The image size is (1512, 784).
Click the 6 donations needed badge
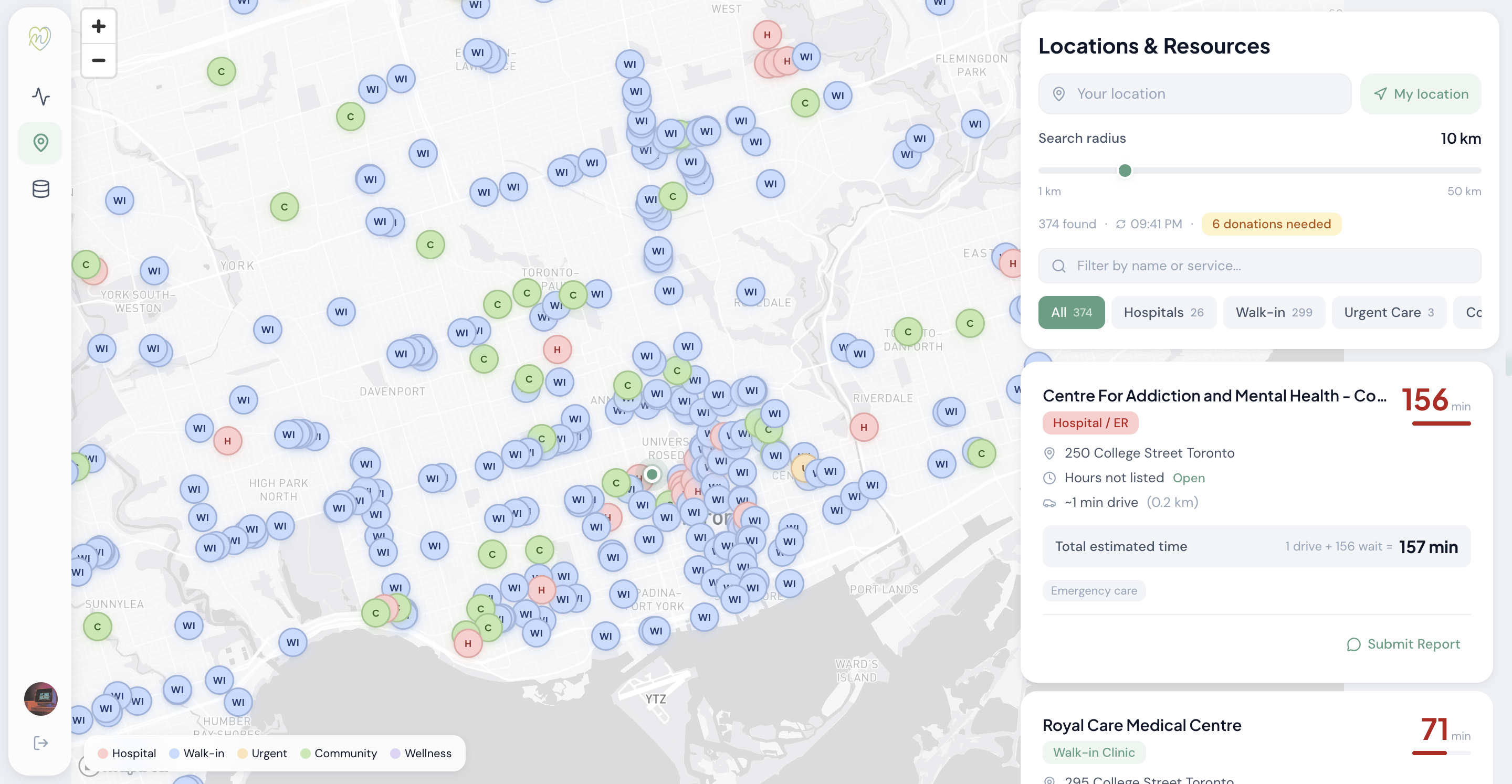[1270, 224]
